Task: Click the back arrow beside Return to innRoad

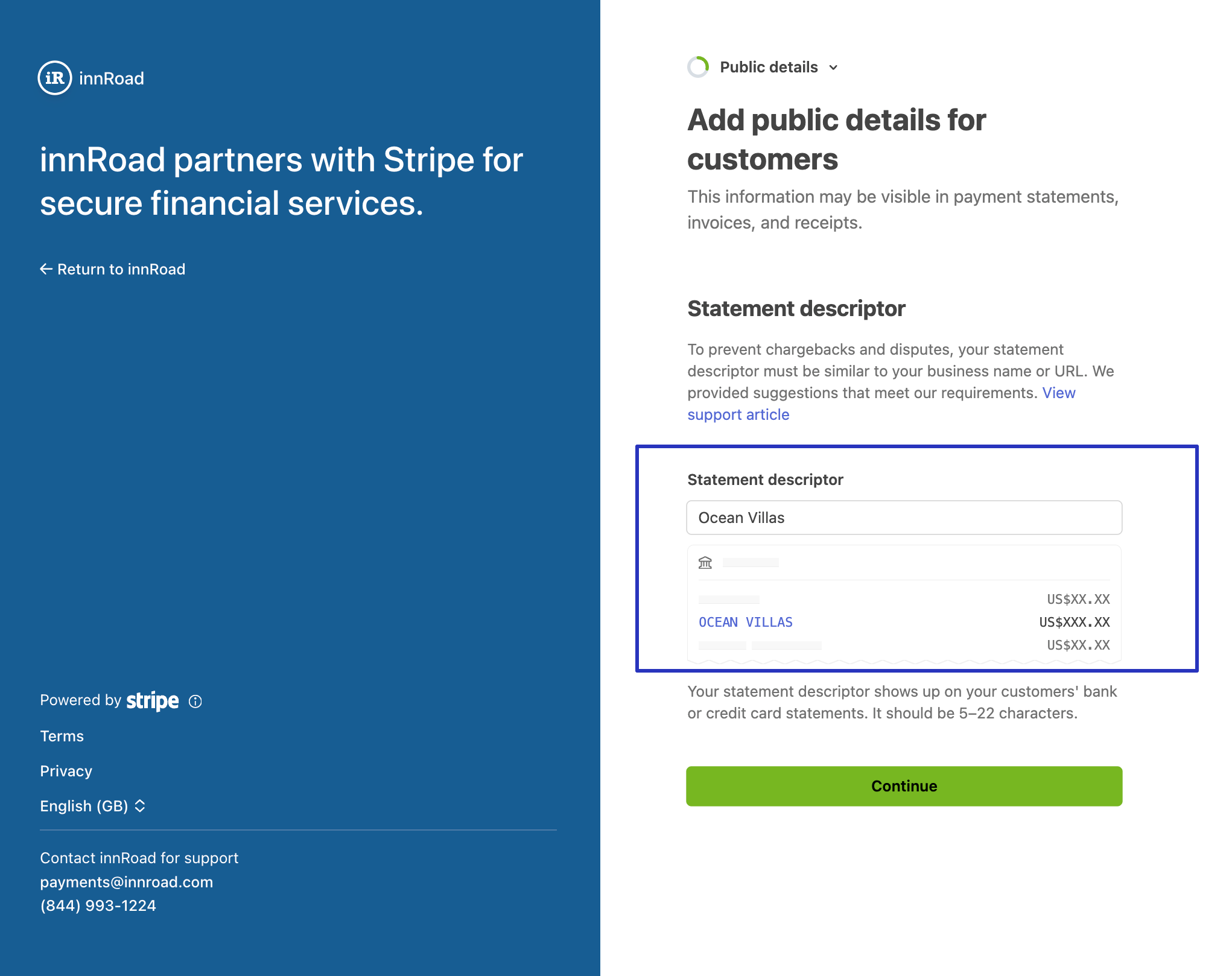Action: pos(46,269)
